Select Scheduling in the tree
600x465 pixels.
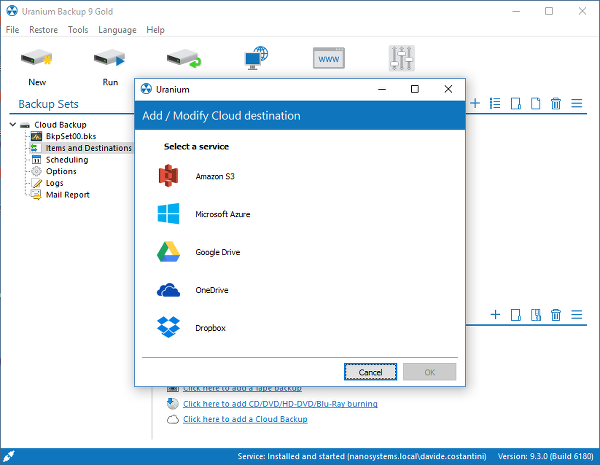point(67,160)
